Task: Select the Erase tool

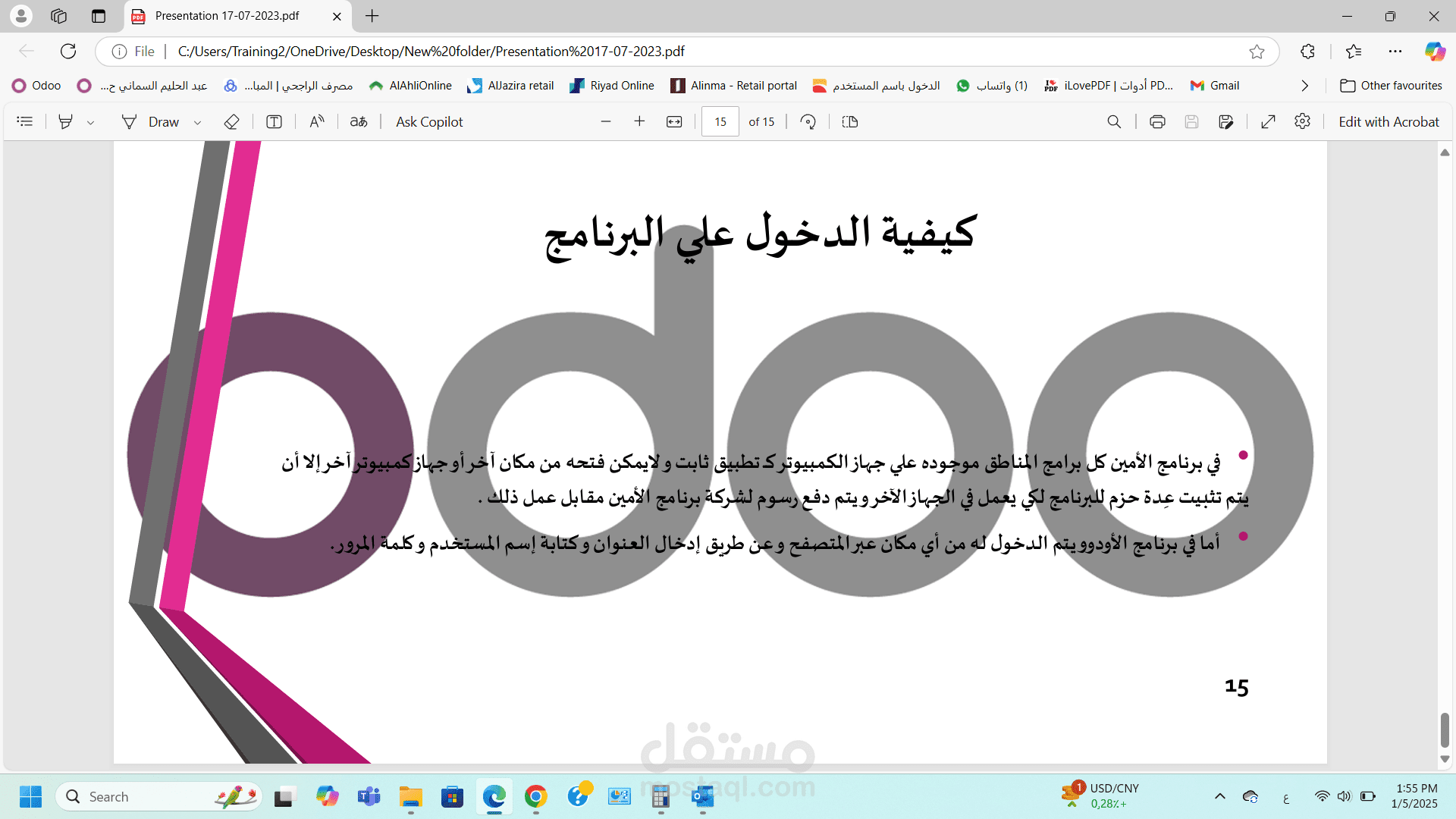Action: 232,121
